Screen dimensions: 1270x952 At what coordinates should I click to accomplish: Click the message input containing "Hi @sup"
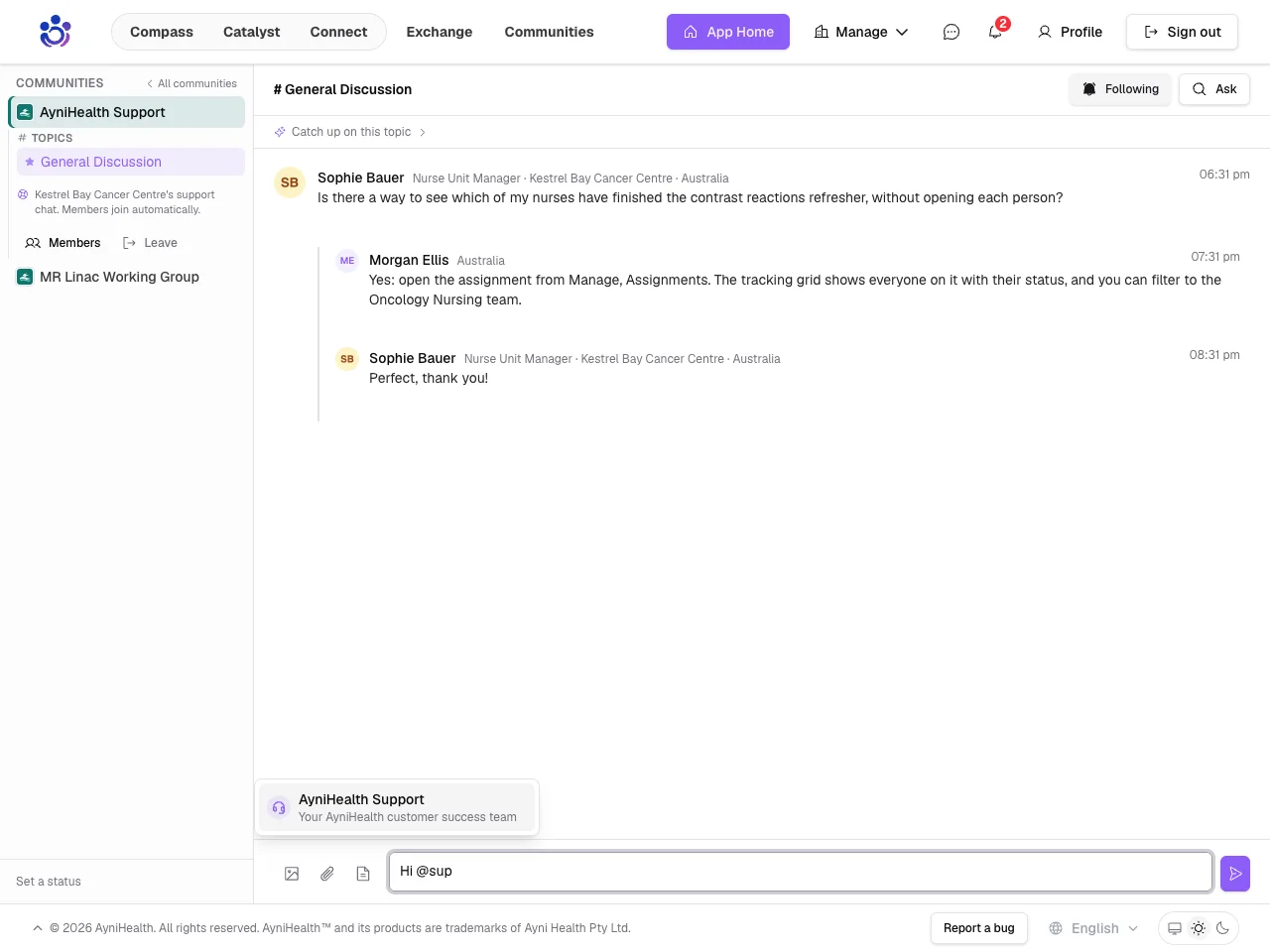point(801,872)
